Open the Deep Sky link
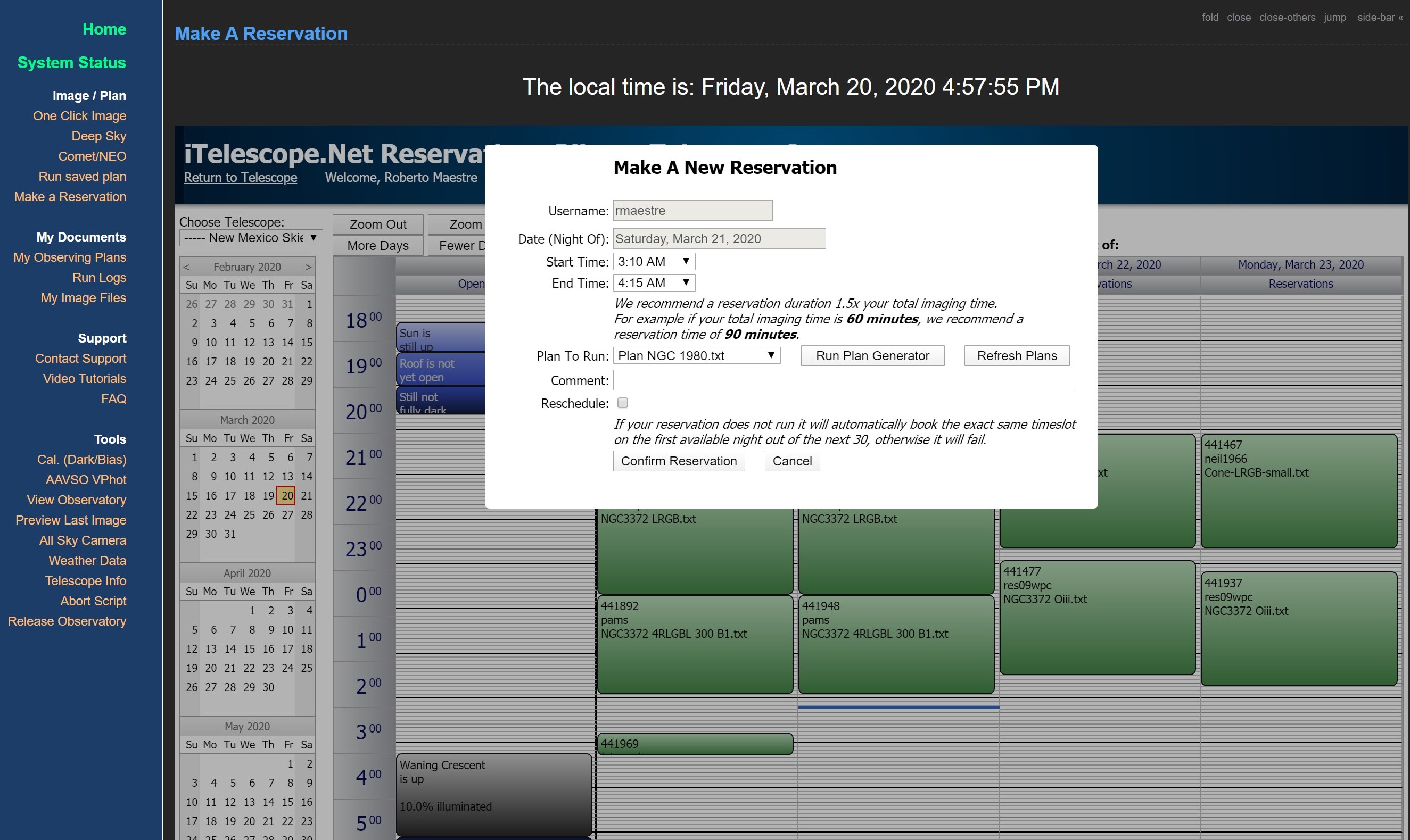The width and height of the screenshot is (1410, 840). pyautogui.click(x=98, y=136)
